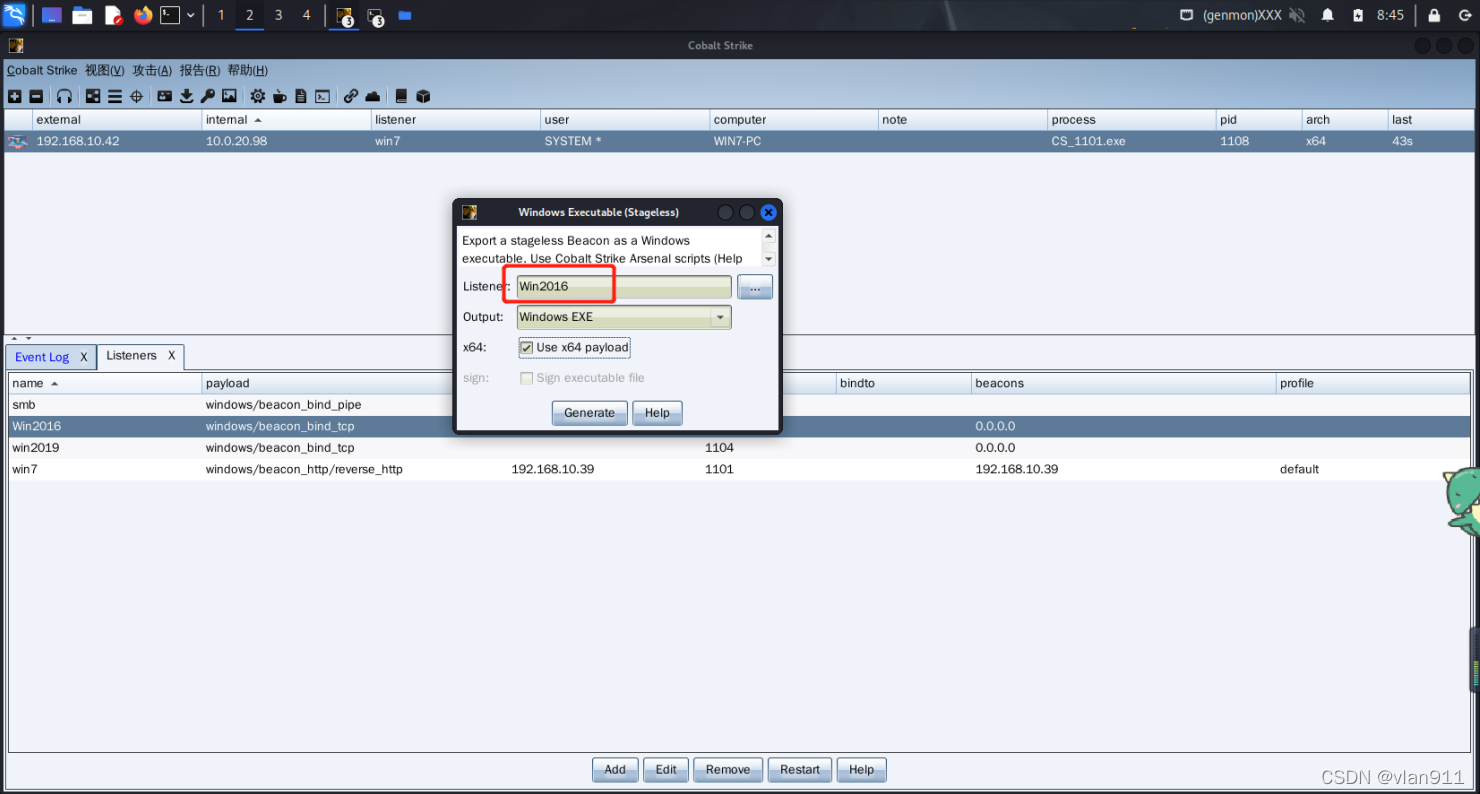Sort sessions by internal column header
This screenshot has height=794, width=1480.
pos(285,119)
